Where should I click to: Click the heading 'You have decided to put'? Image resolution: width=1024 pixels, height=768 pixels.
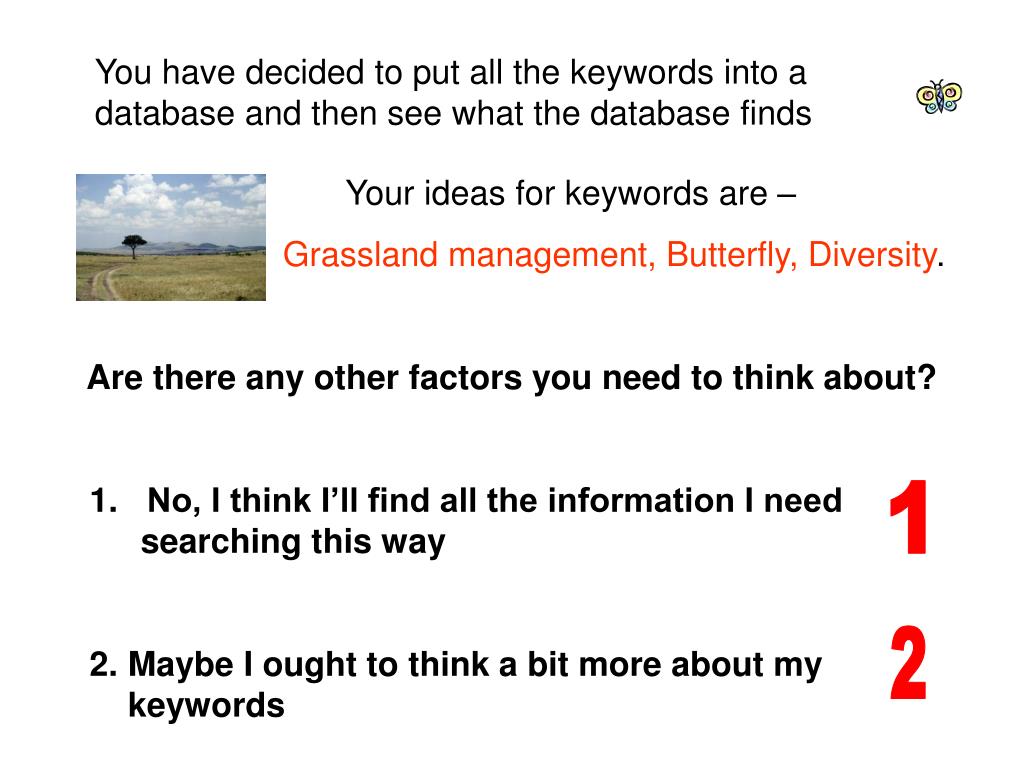(451, 72)
